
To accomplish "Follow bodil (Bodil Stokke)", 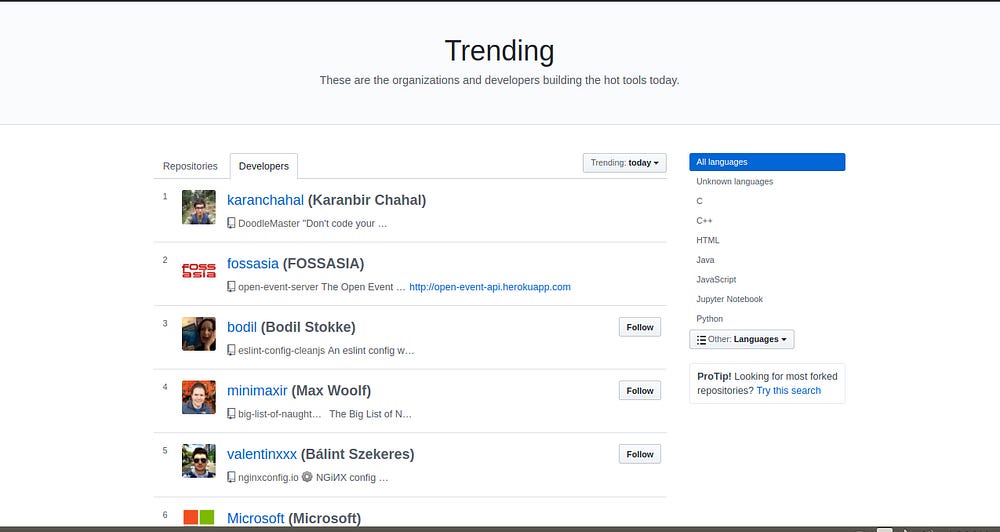I will click(x=639, y=327).
